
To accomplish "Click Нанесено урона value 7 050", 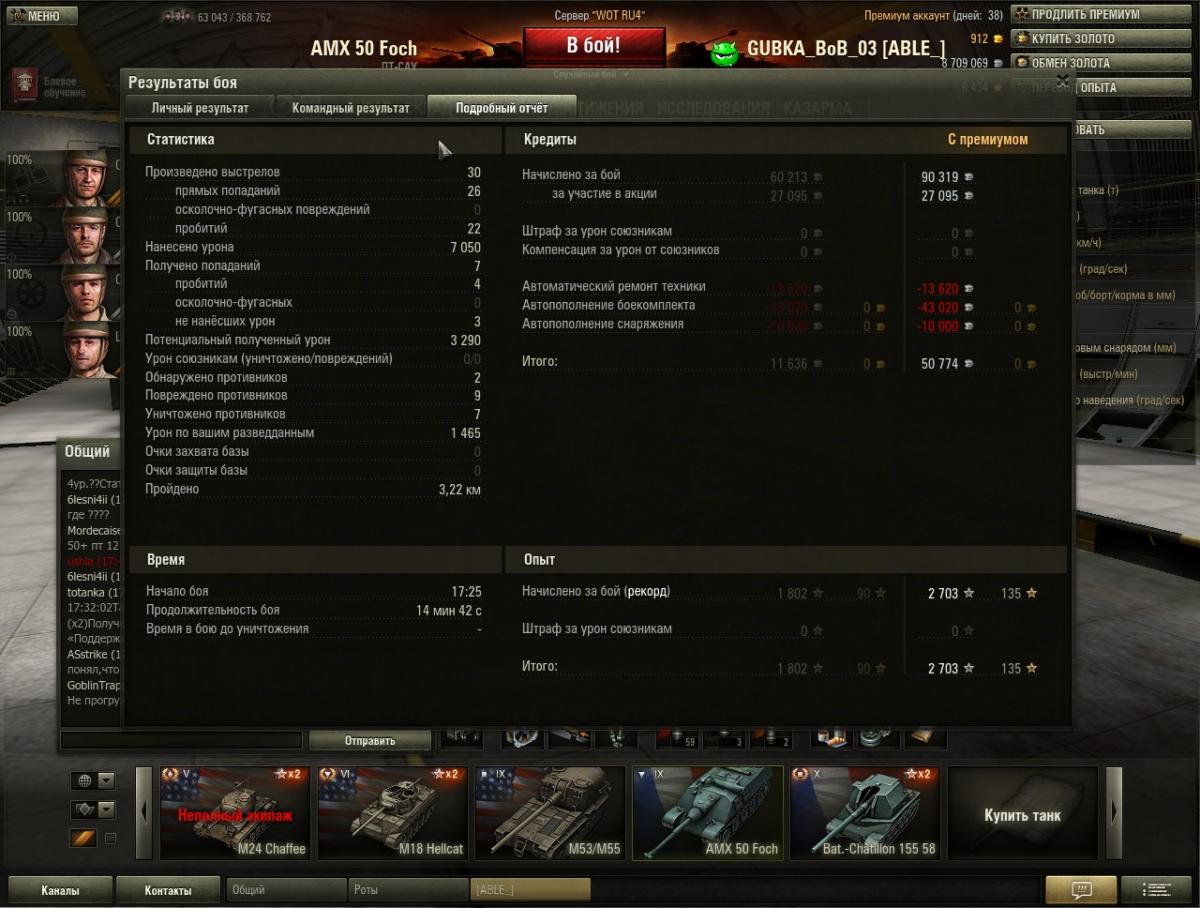I will [x=465, y=247].
